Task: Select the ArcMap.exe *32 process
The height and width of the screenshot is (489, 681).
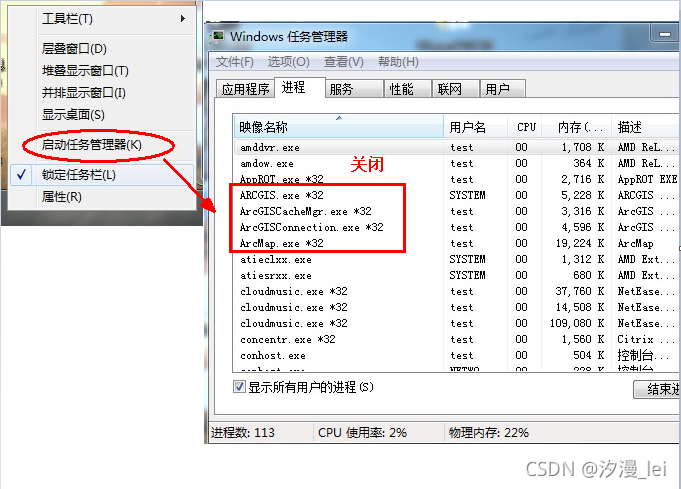Action: pyautogui.click(x=456, y=243)
